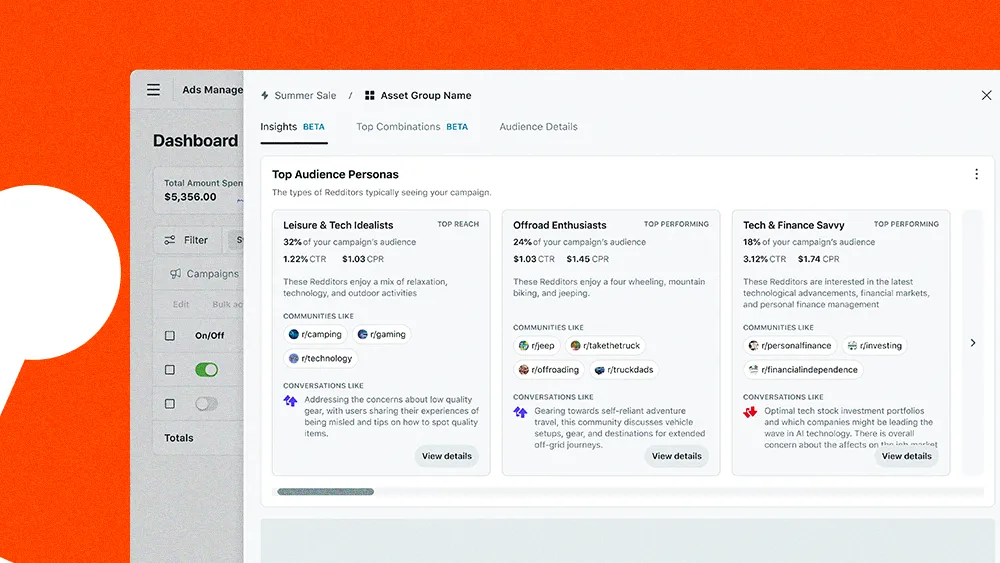
Task: Switch to the Top Combinations tab
Action: [x=412, y=127]
